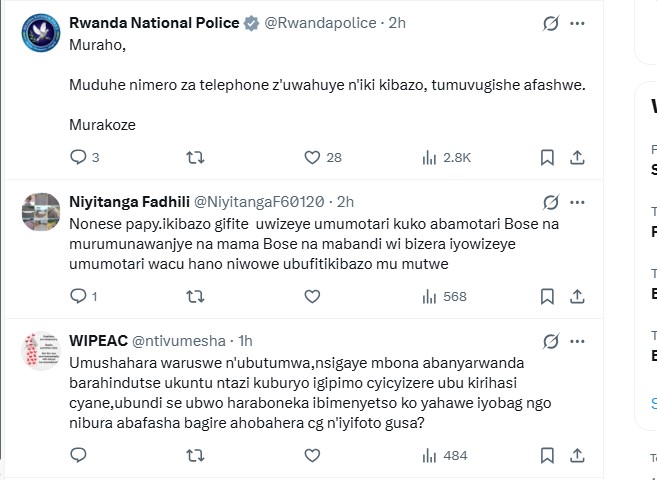Repost the Rwanda National Police tweet
Screen dimensions: 657x480
coord(196,157)
